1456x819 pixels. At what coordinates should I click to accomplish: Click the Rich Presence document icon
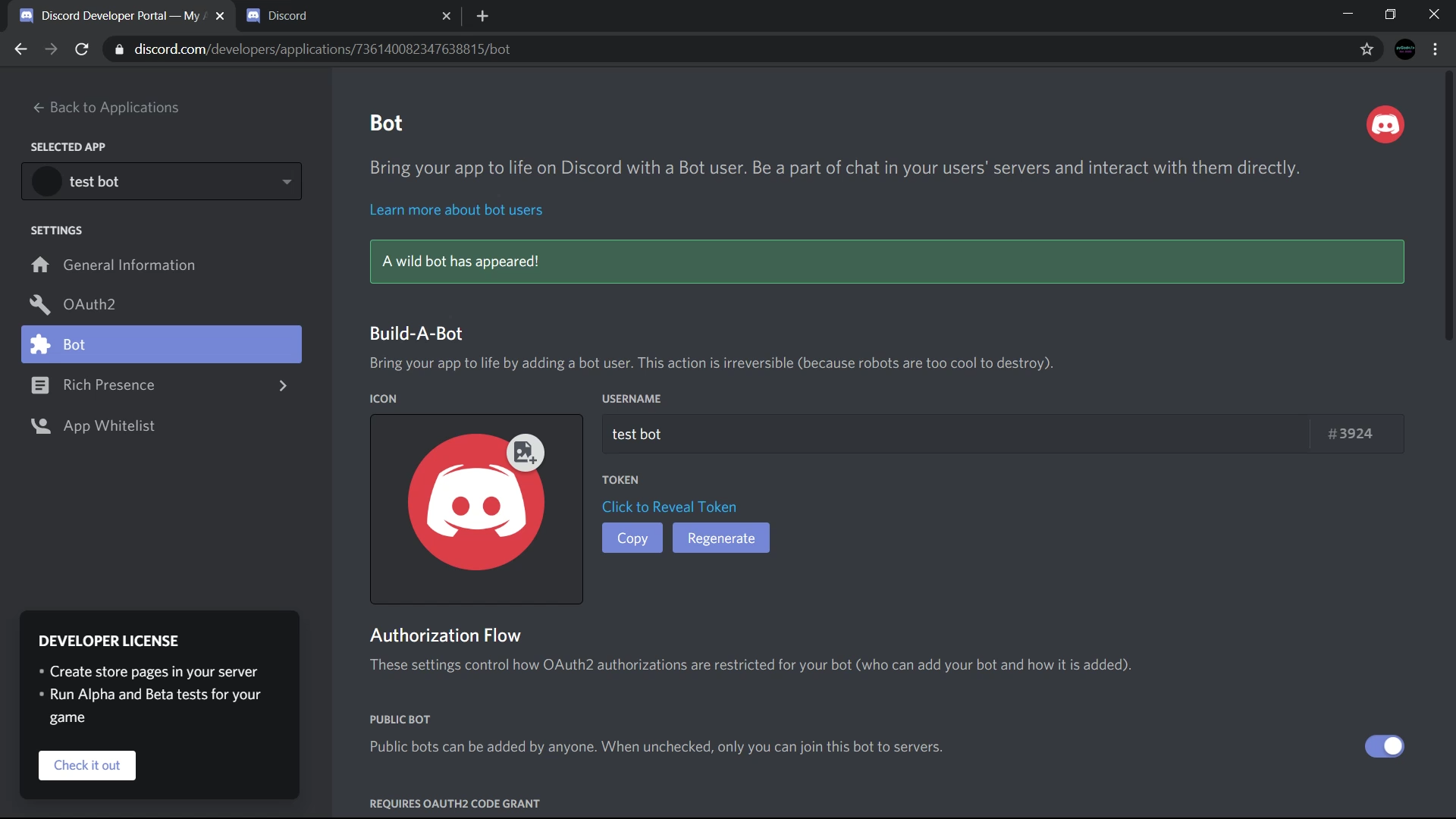click(40, 385)
